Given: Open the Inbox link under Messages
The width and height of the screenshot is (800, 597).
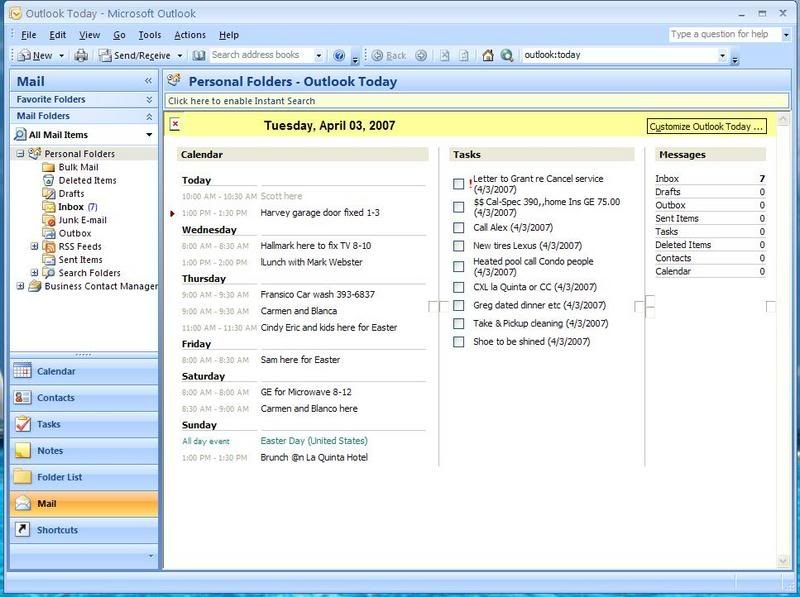Looking at the screenshot, I should [x=667, y=179].
